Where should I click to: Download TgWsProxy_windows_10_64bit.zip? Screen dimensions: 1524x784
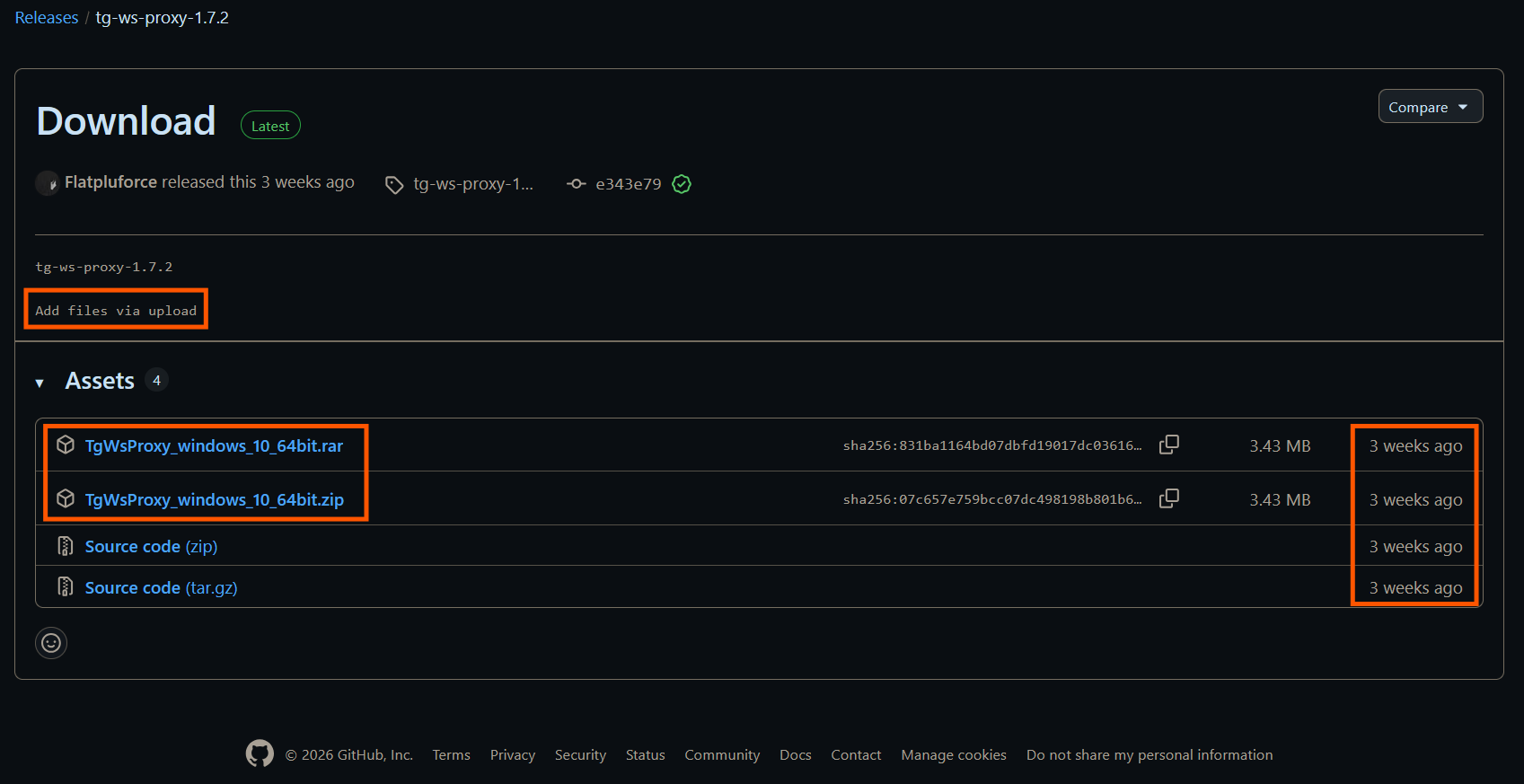[x=215, y=500]
